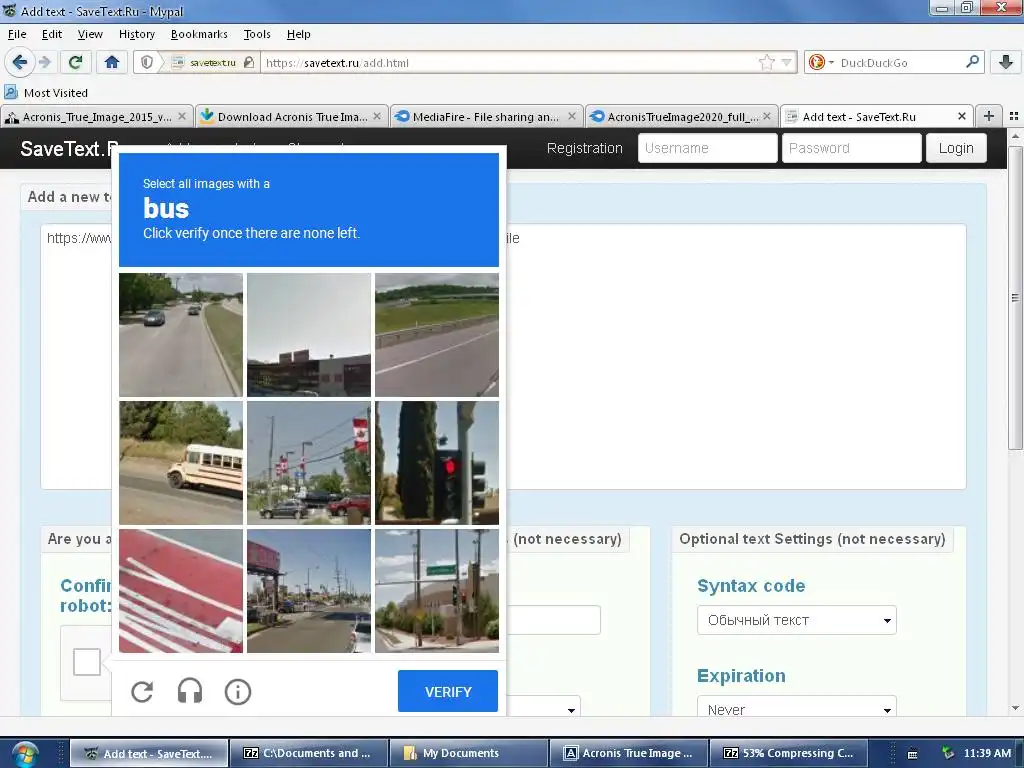
Task: Get a new captcha challenge via reload icon
Action: point(142,692)
